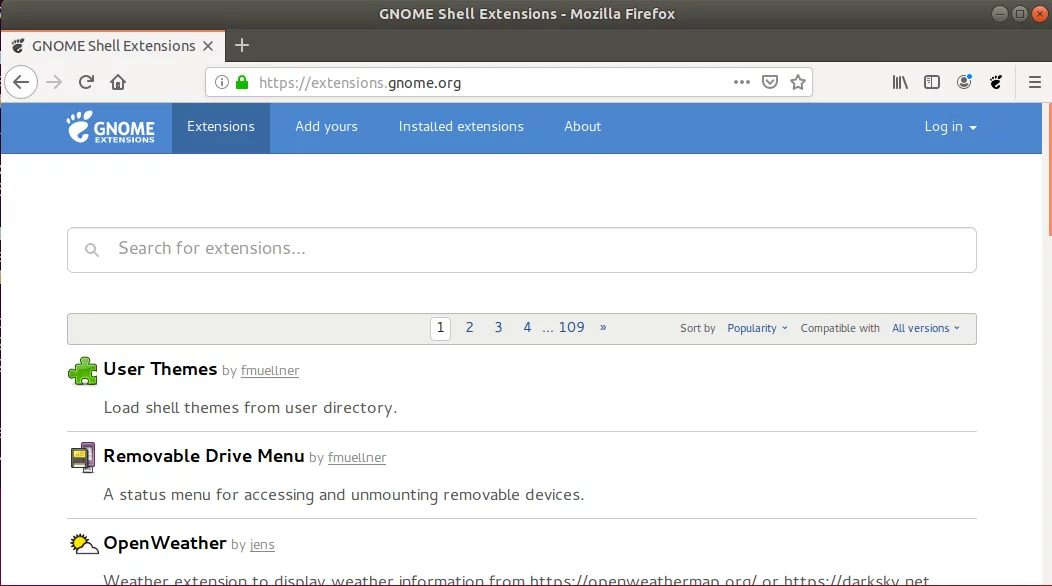Bookmark this page with the star
The image size is (1052, 586).
coord(798,82)
